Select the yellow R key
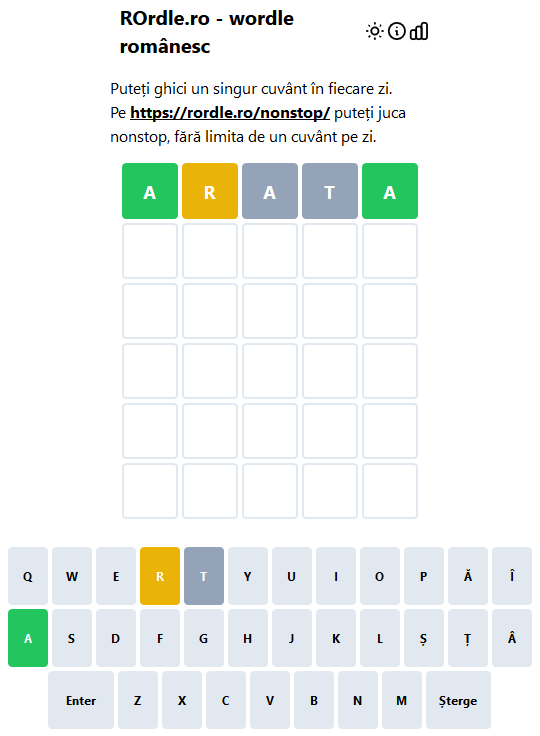This screenshot has width=540, height=736. pyautogui.click(x=160, y=576)
